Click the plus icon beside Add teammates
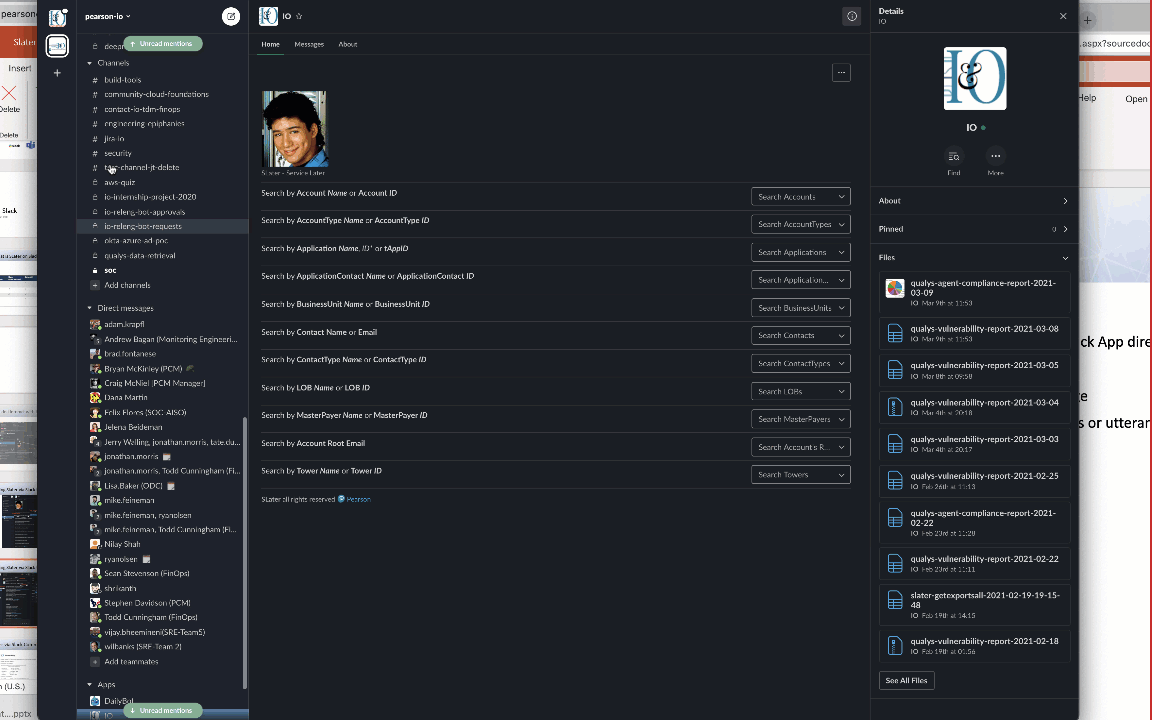Screen dimensions: 1152x720 95,662
